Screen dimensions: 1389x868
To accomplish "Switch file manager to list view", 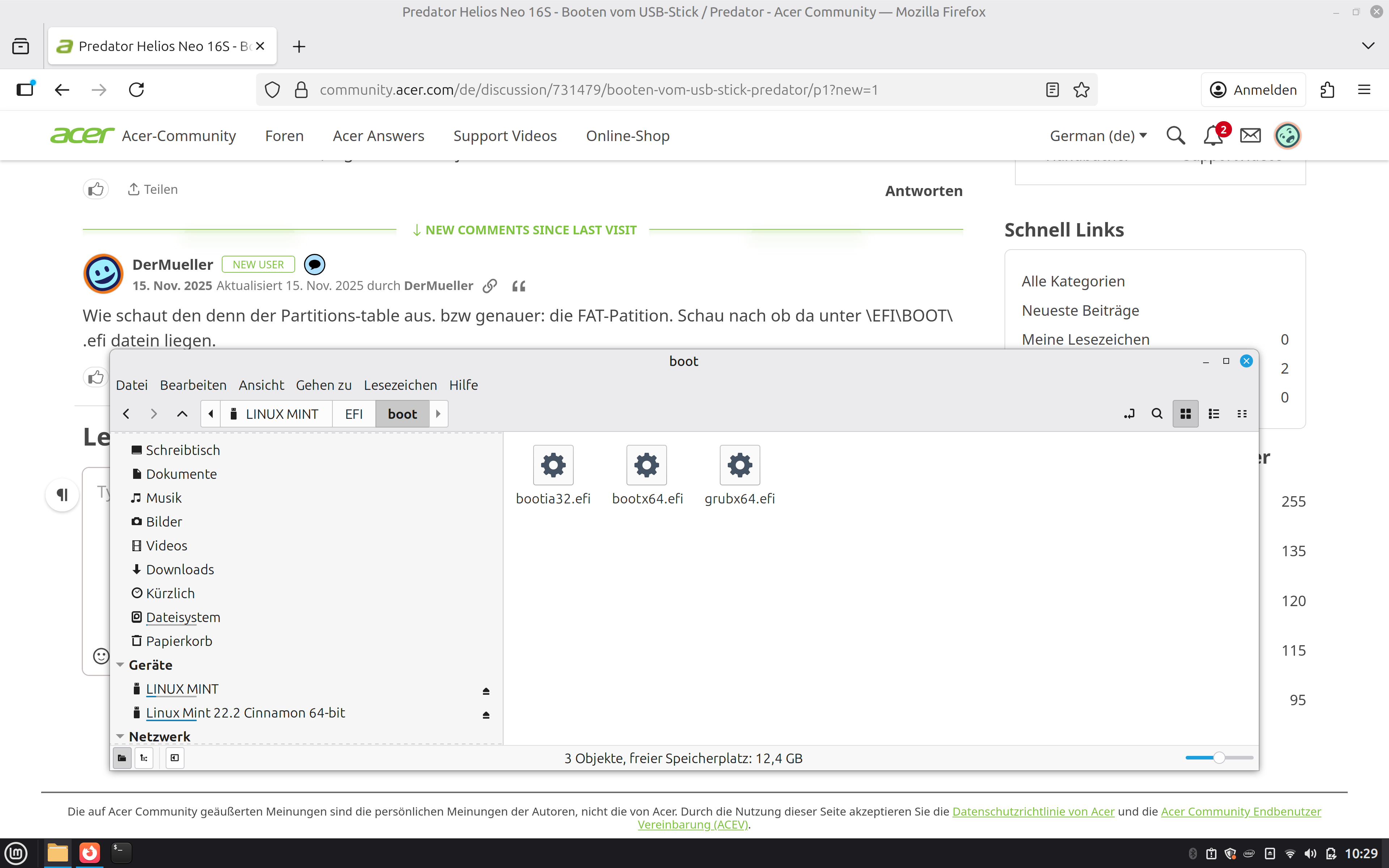I will 1213,414.
